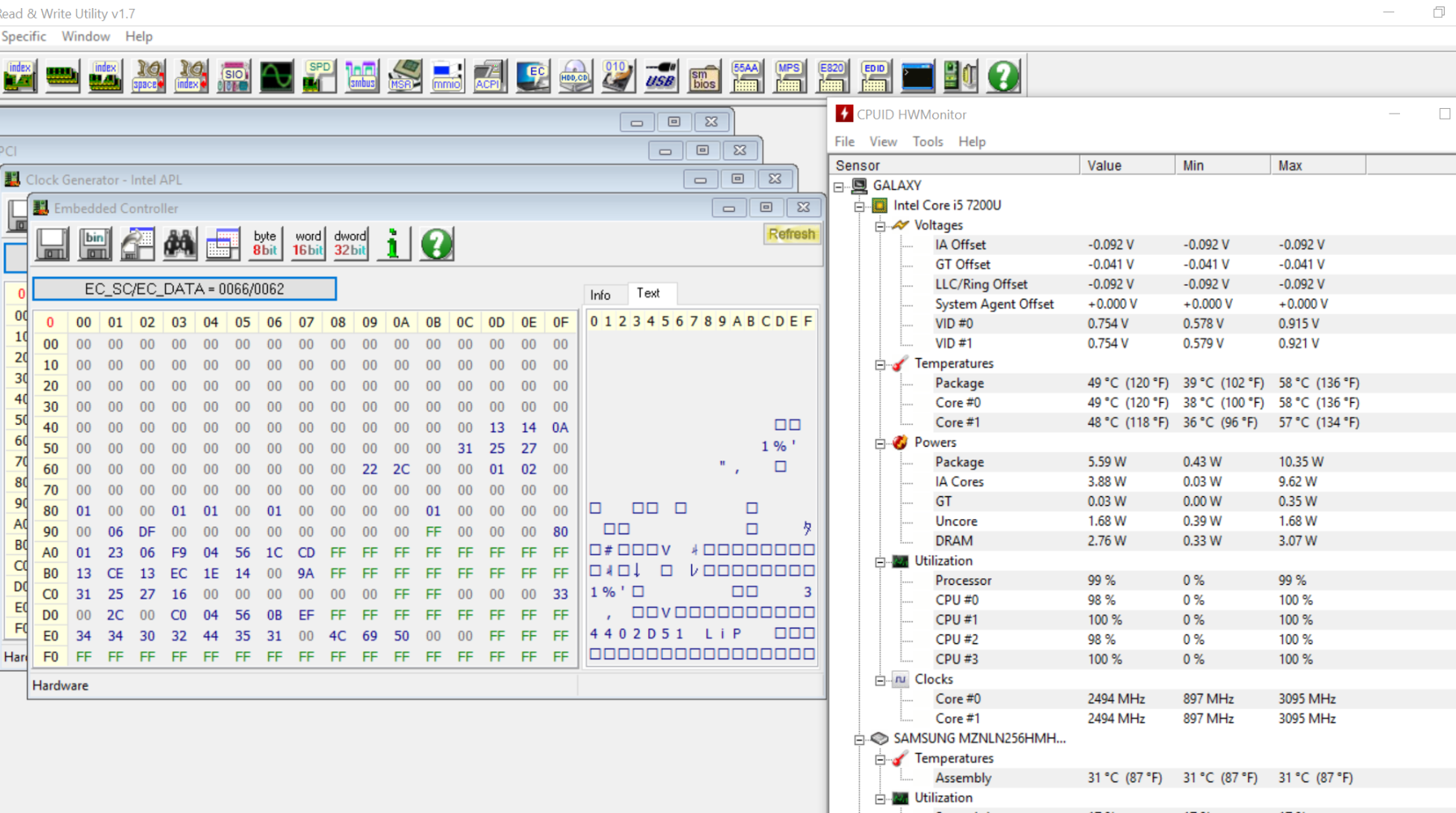Open HWMonitor's View menu
The width and height of the screenshot is (1456, 813).
point(883,141)
